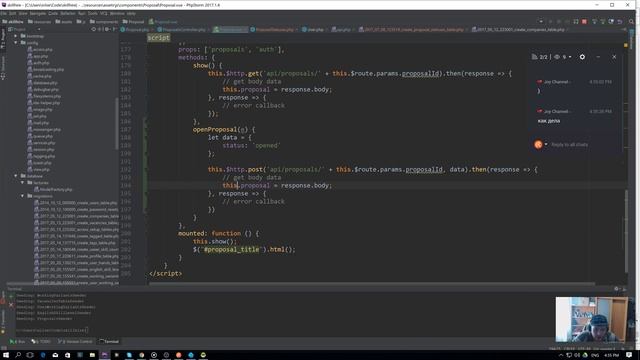Open the components breadcrumb in navigation bar
Screen dimensions: 640x360
pos(104,22)
